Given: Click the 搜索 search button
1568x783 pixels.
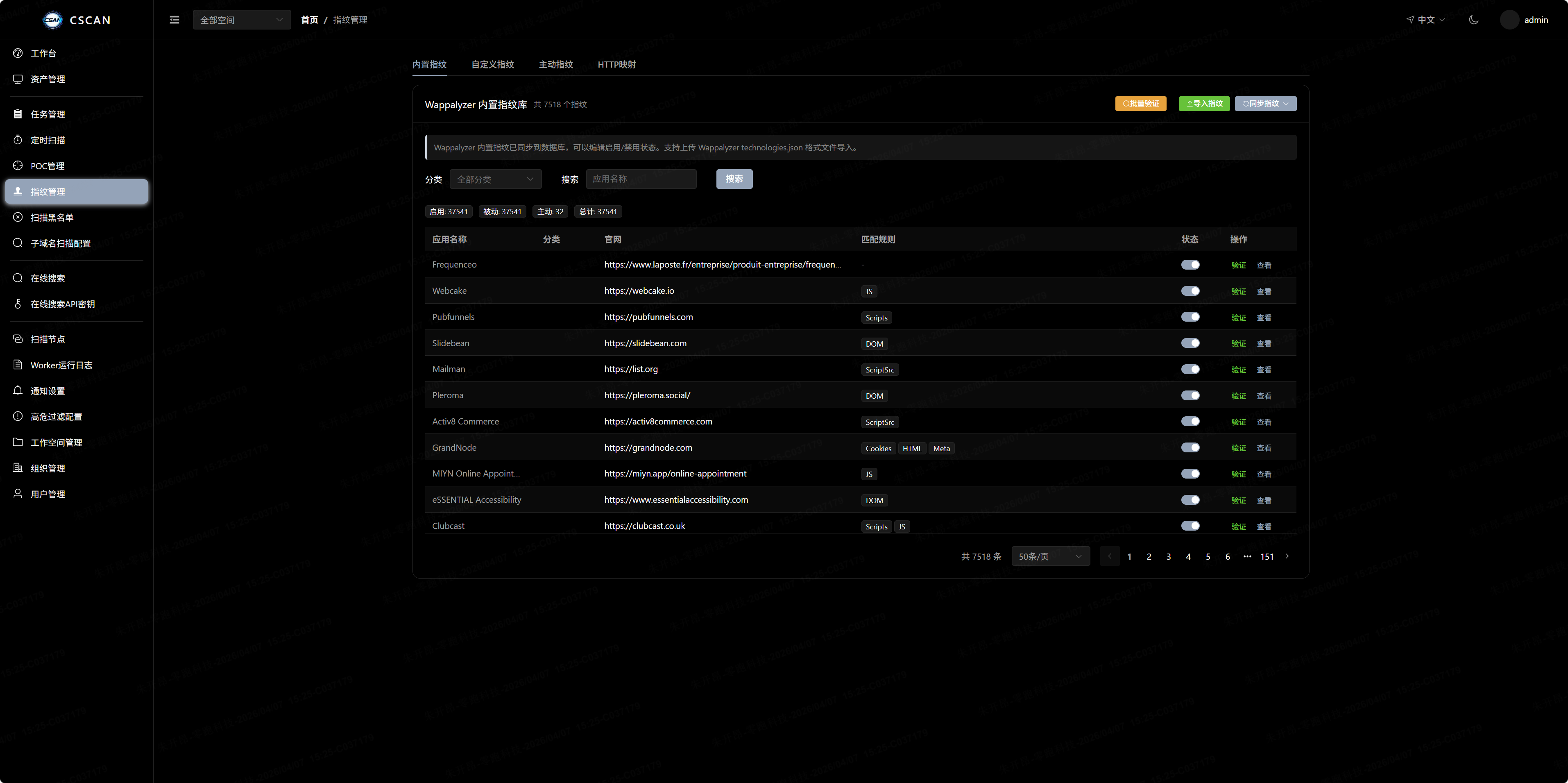Looking at the screenshot, I should (734, 179).
